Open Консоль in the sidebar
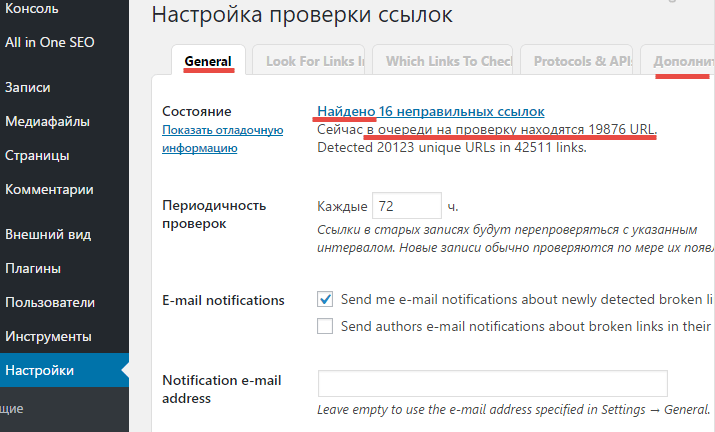Screen dimensions: 715x432 32,9
